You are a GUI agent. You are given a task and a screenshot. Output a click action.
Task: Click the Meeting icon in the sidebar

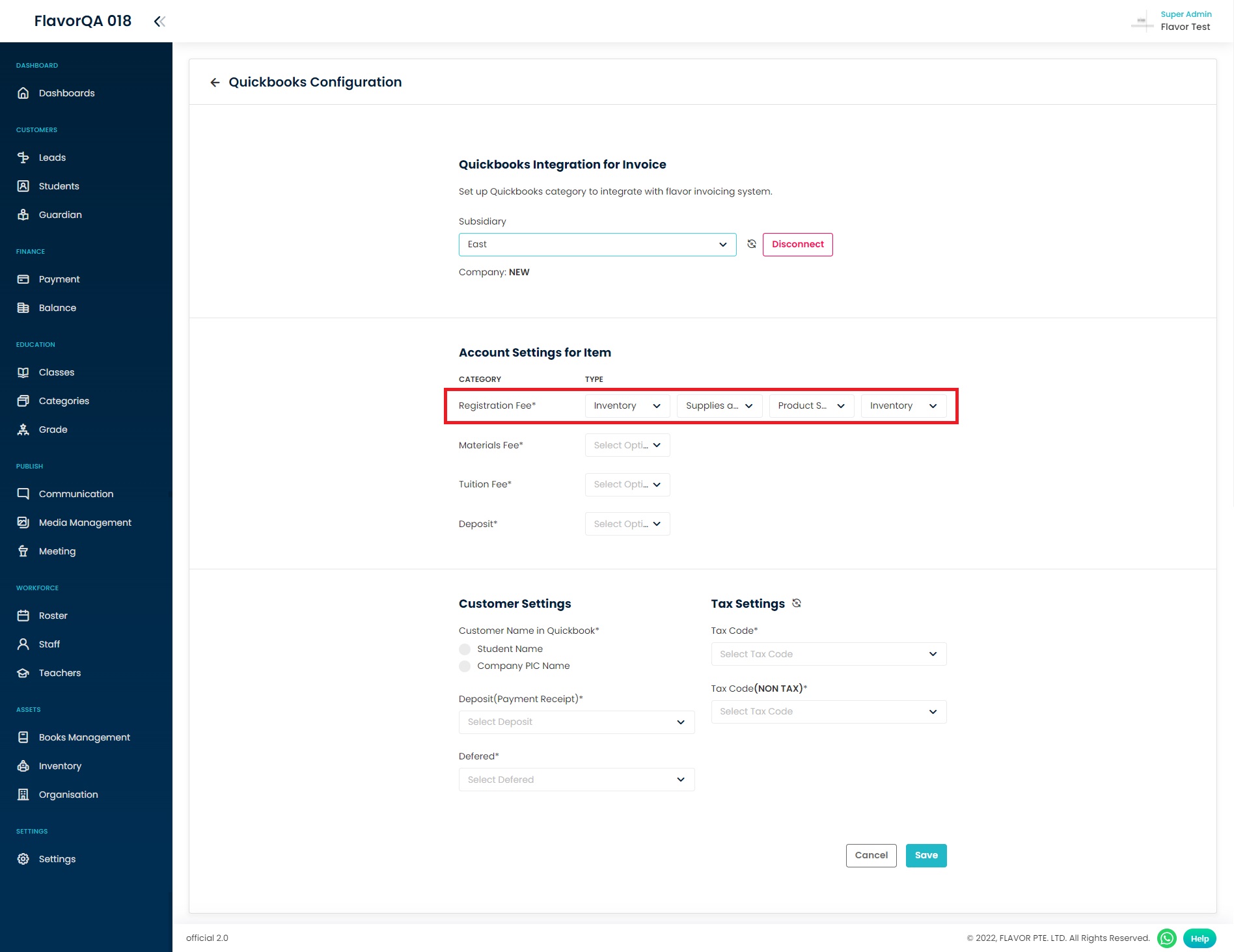click(x=23, y=551)
